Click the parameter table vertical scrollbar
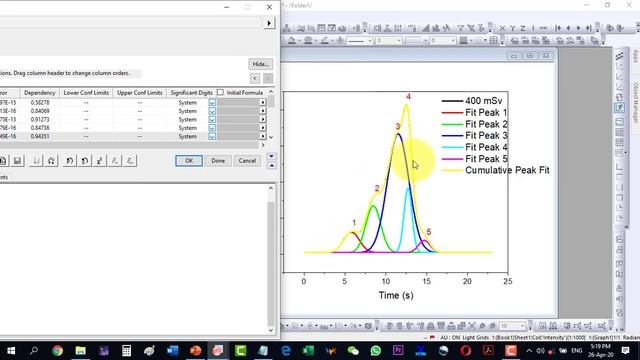The width and height of the screenshot is (640, 360). tap(271, 115)
